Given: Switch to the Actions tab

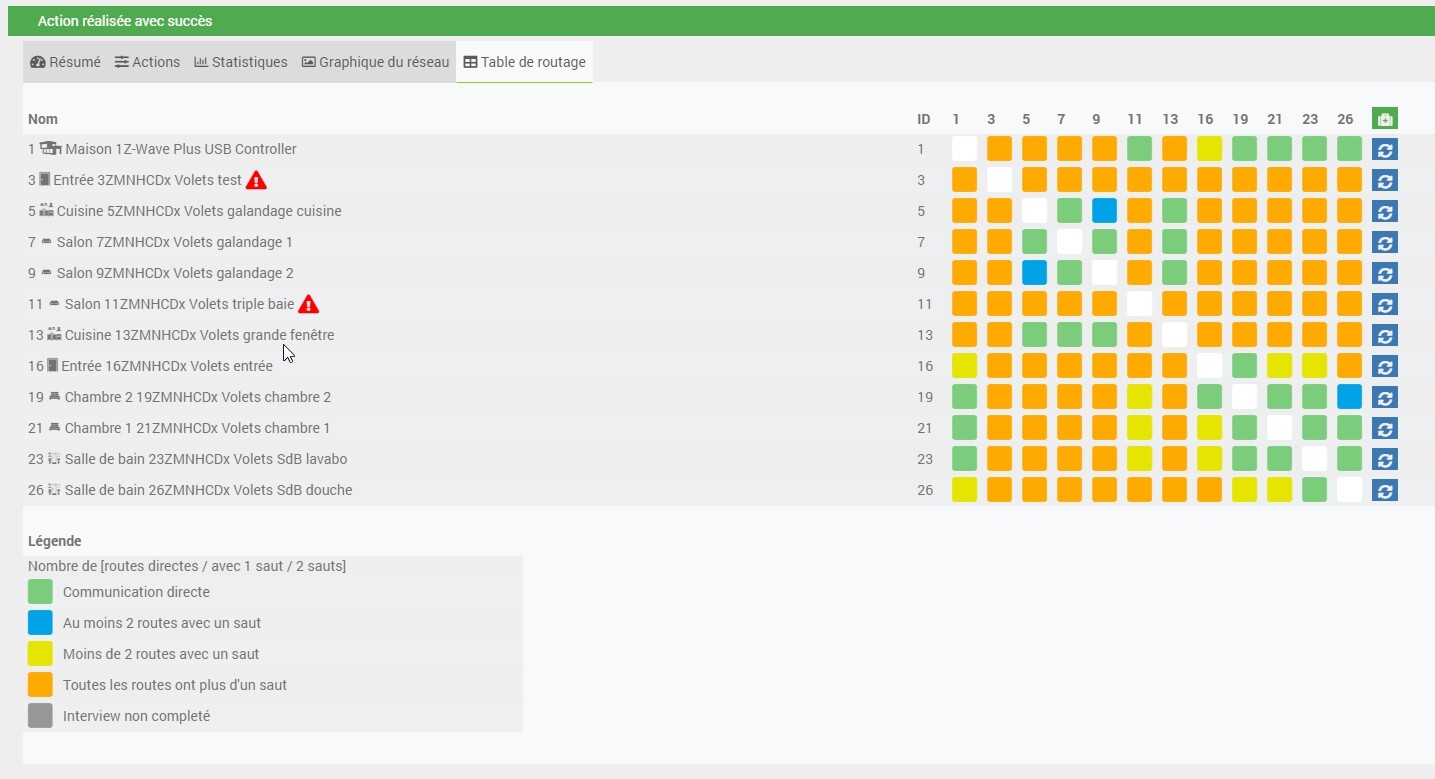Looking at the screenshot, I should (147, 62).
